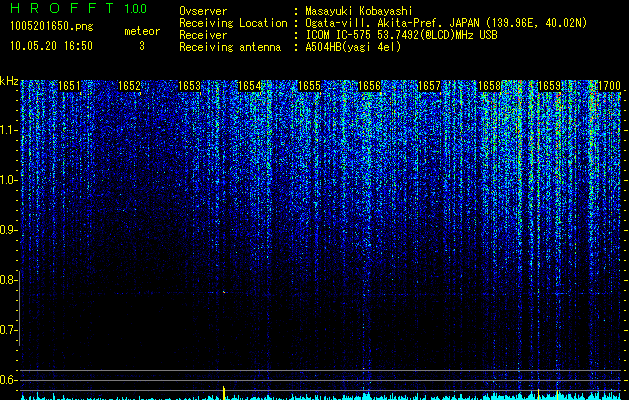The height and width of the screenshot is (400, 629).
Task: Click the 1656 time marker
Action: click(369, 86)
